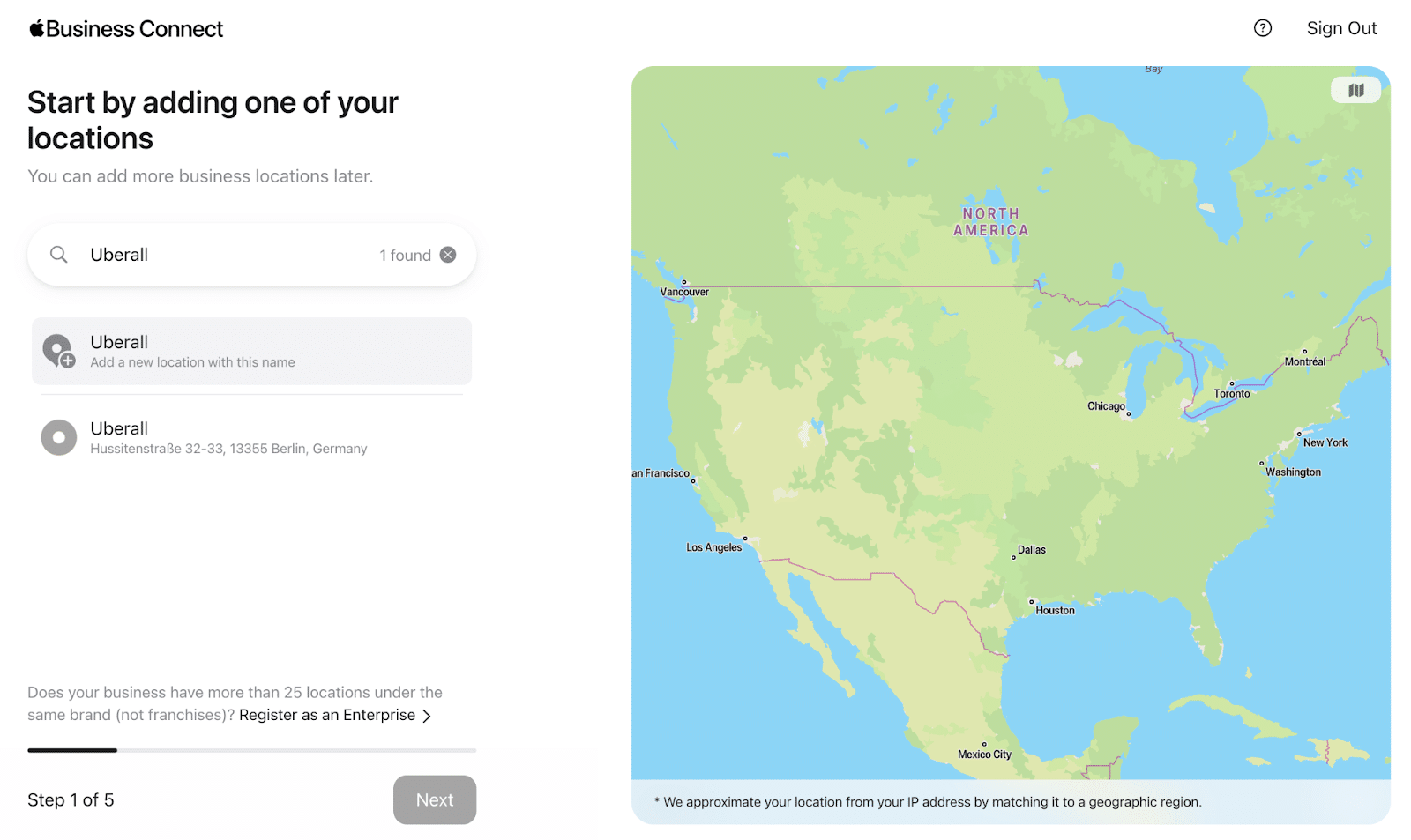Select the Uberall Berlin location circle icon
The image size is (1411, 840).
[x=58, y=437]
